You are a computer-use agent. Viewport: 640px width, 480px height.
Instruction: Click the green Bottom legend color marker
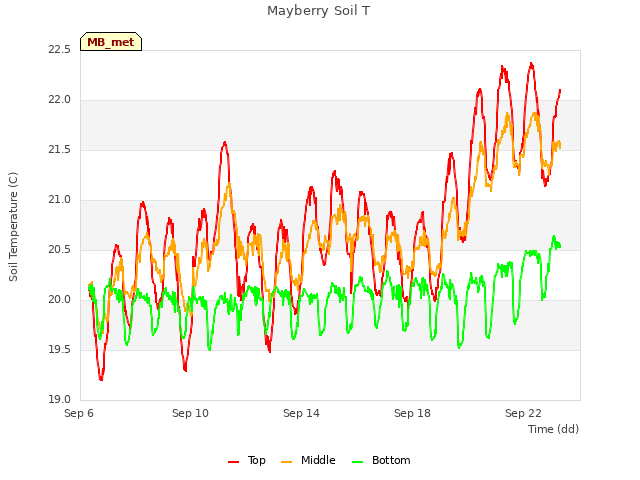pos(357,462)
